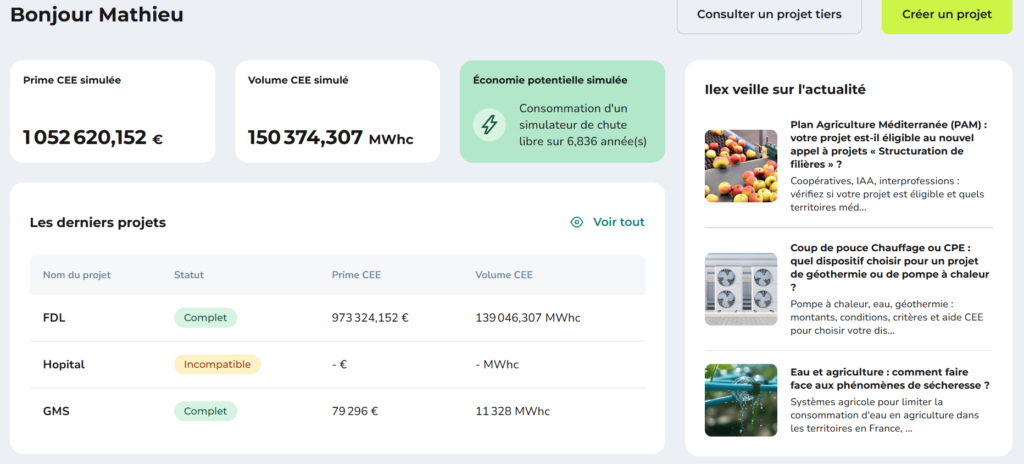
Task: Click the Statut column header
Action: tap(189, 275)
